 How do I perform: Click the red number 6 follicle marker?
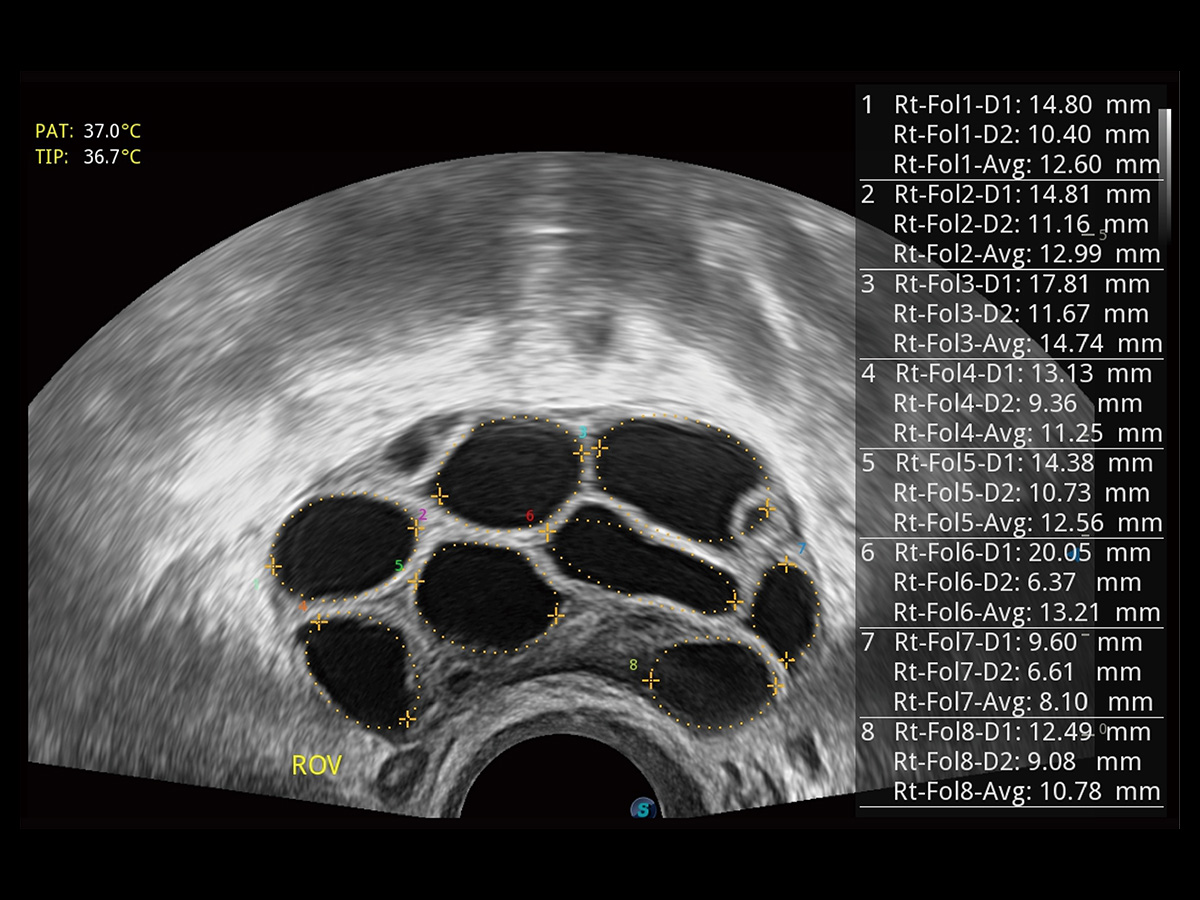(x=530, y=515)
